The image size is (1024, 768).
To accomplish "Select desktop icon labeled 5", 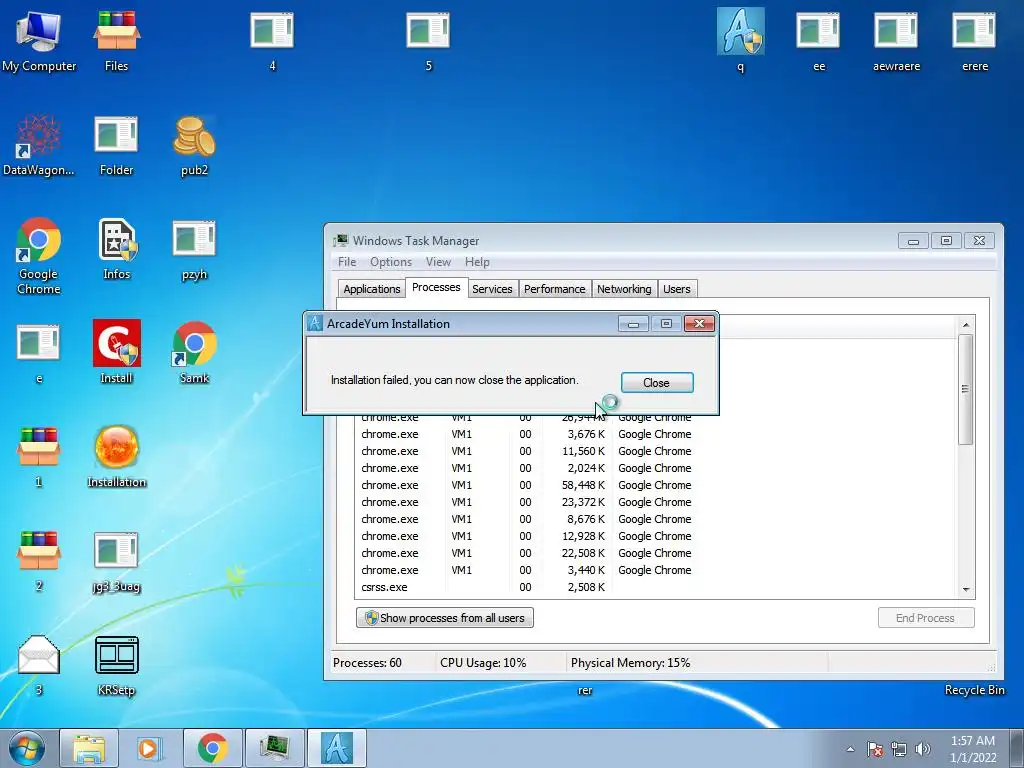I will tap(428, 41).
